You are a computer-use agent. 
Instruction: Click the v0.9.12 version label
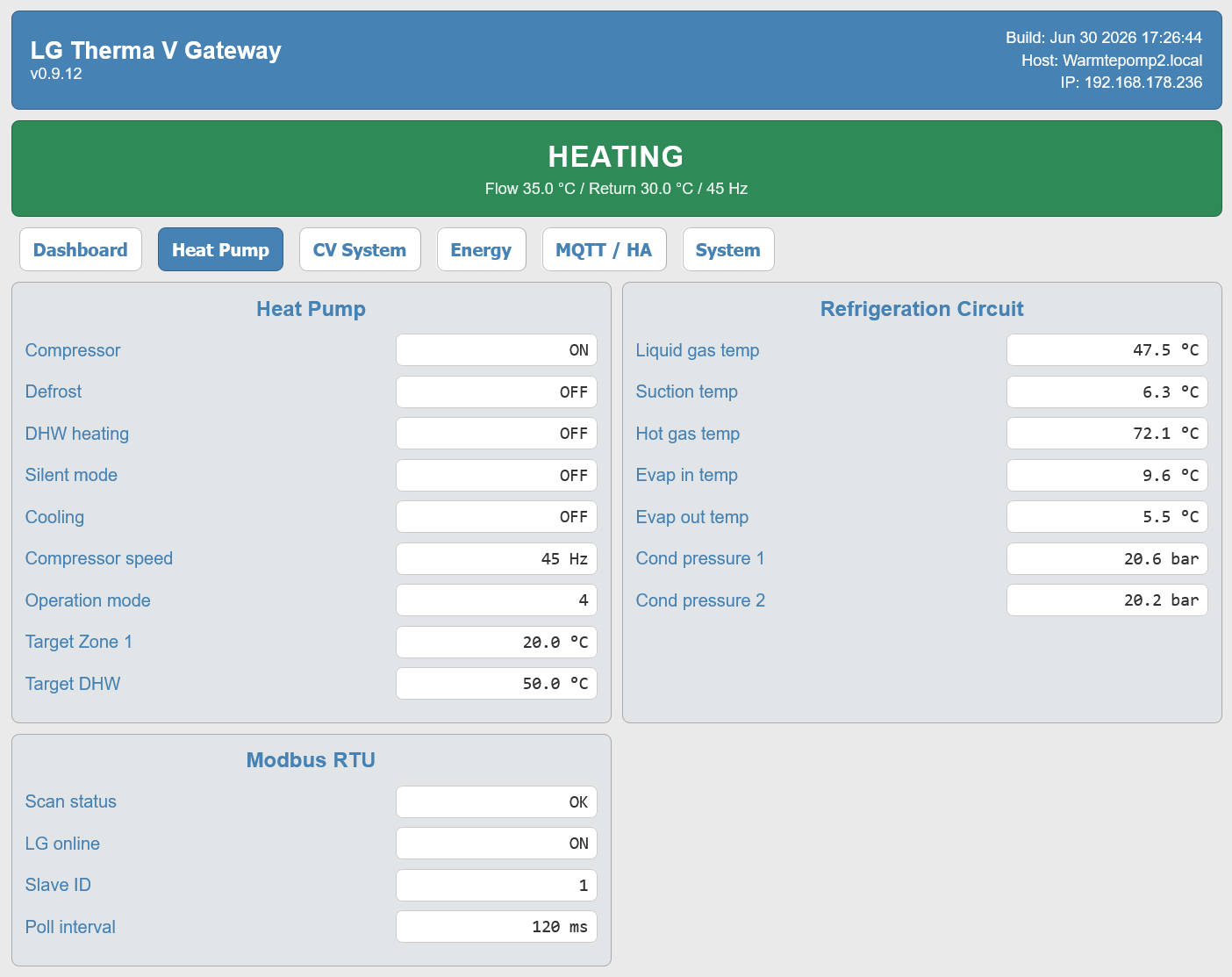[56, 74]
